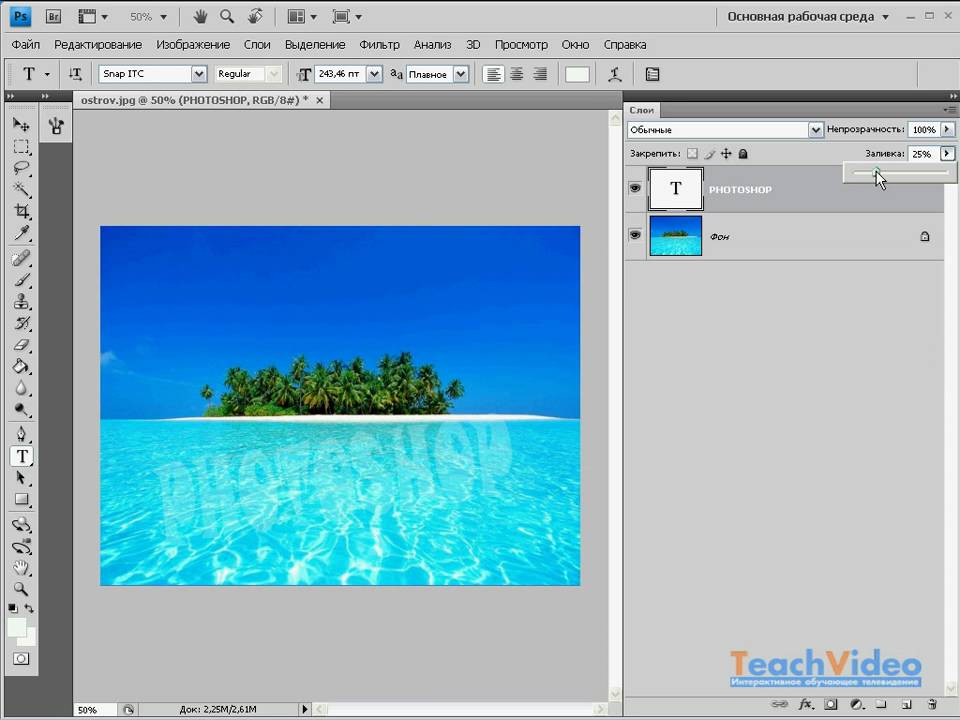
Task: Toggle text orientation button
Action: click(x=75, y=74)
